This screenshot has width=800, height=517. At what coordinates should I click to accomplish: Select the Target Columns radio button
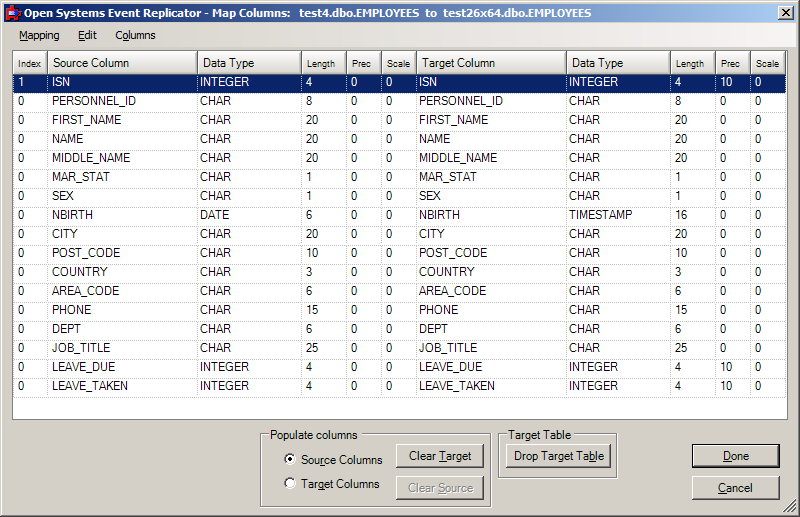coord(290,483)
